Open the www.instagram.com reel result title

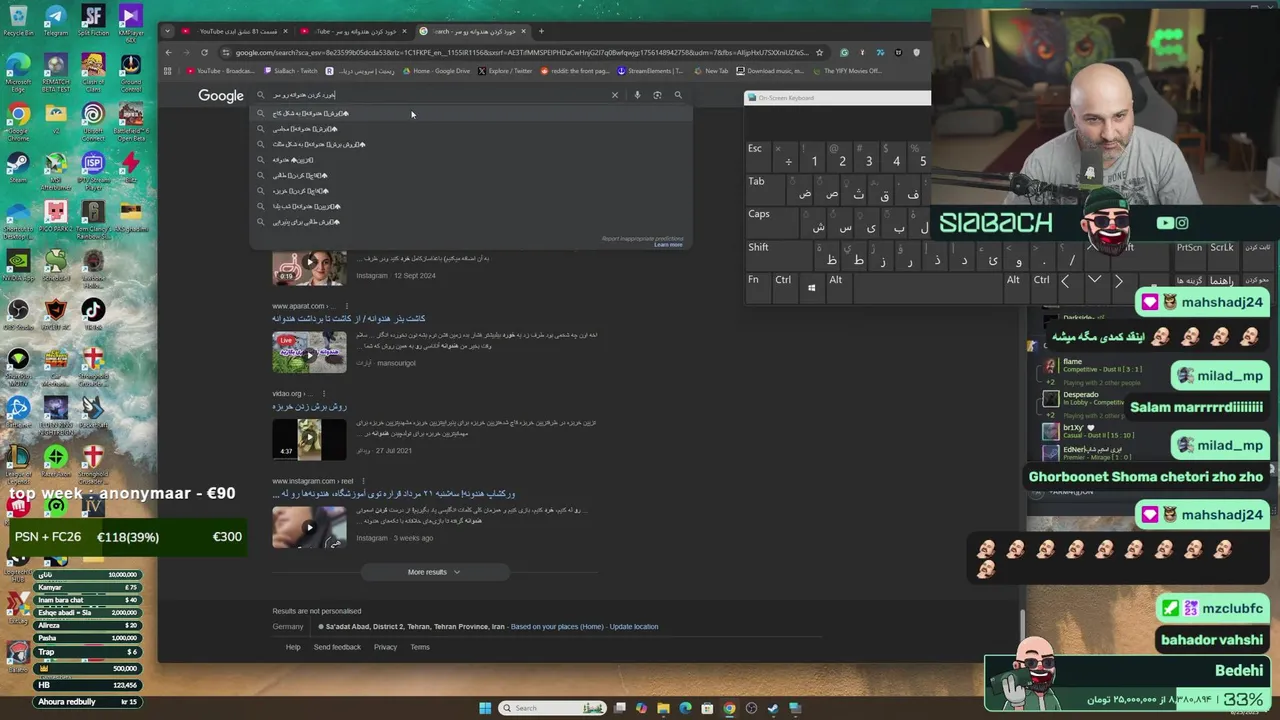[x=394, y=494]
